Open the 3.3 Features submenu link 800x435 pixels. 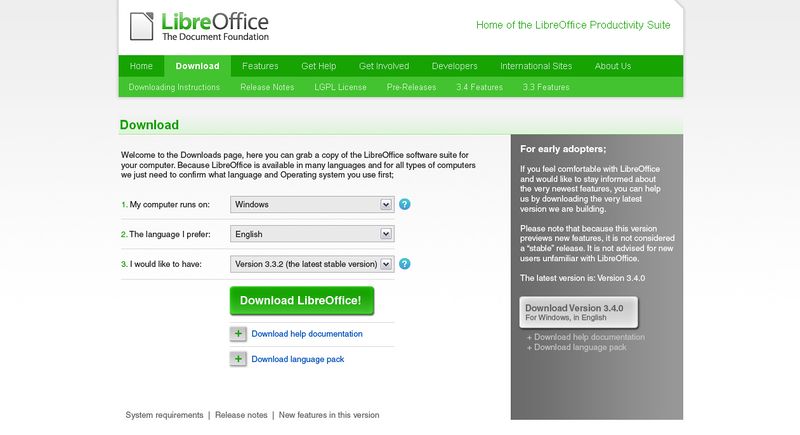[x=546, y=87]
